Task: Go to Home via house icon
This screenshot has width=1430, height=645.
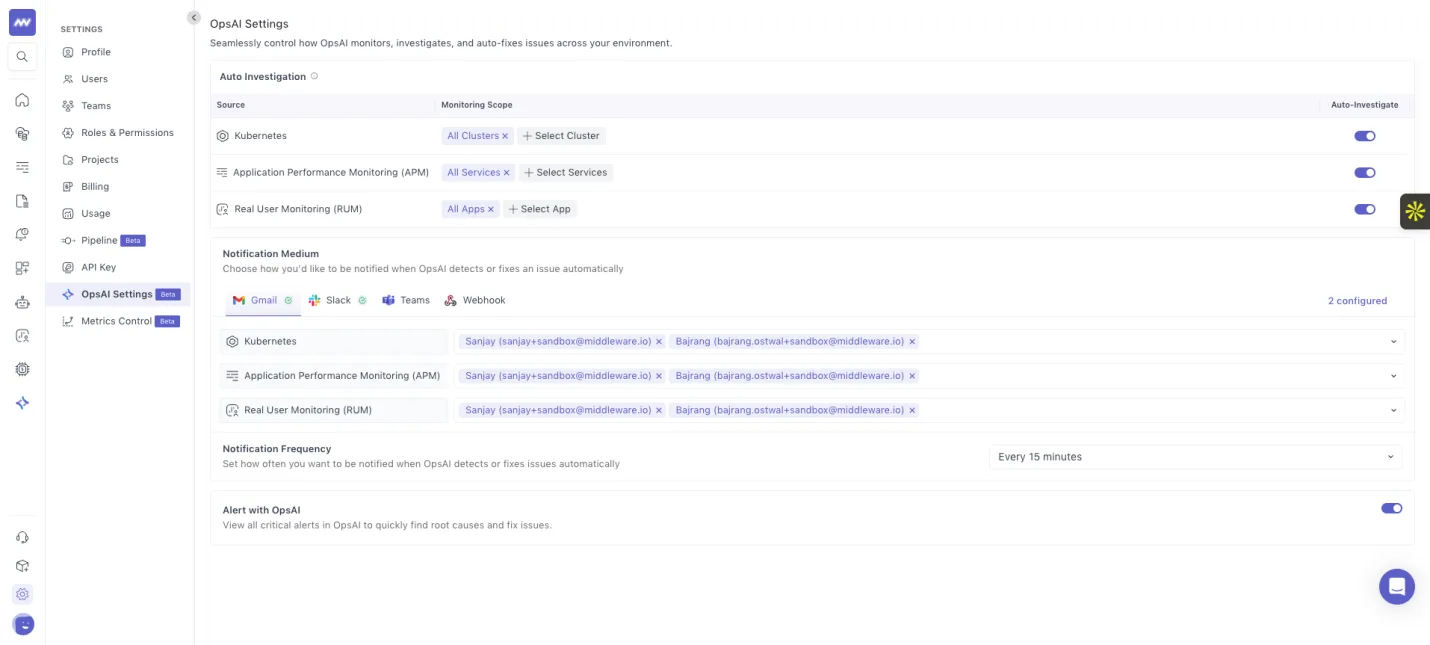Action: [22, 100]
